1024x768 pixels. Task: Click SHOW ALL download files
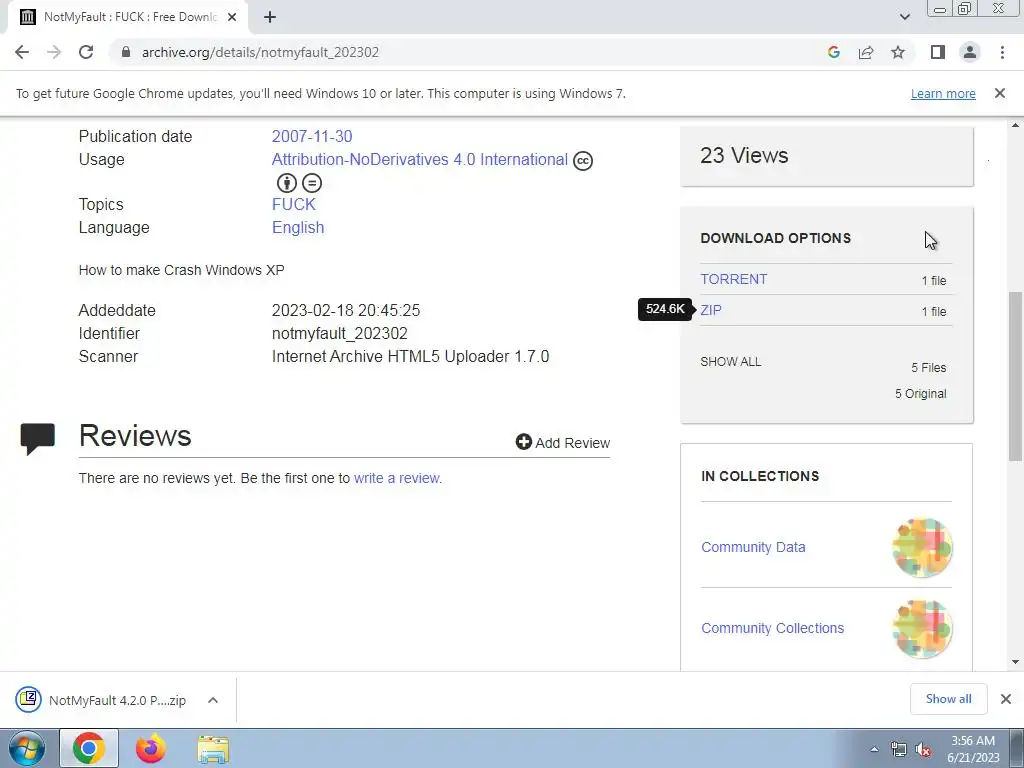click(x=730, y=362)
